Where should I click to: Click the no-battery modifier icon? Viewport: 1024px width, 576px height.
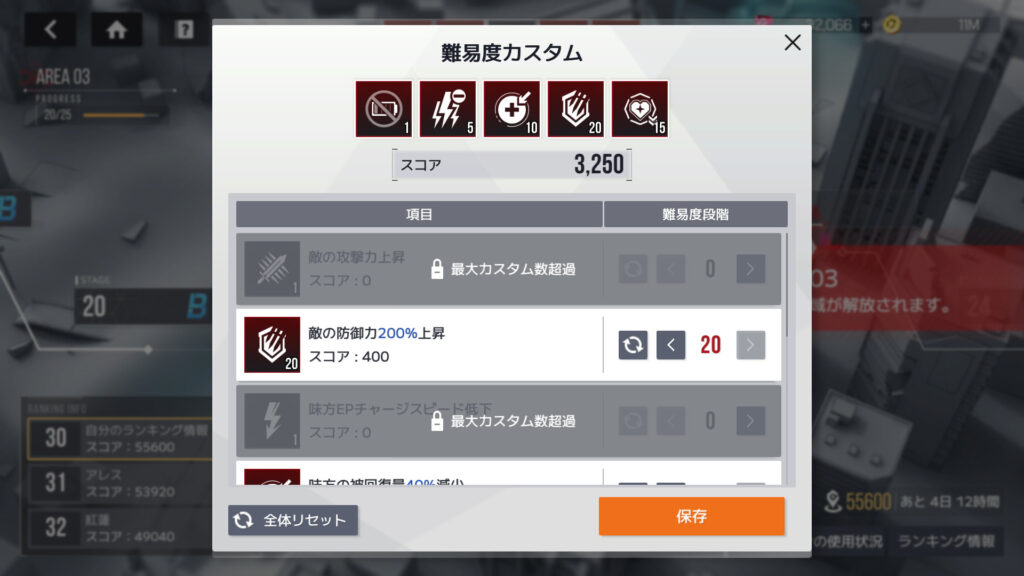(383, 109)
